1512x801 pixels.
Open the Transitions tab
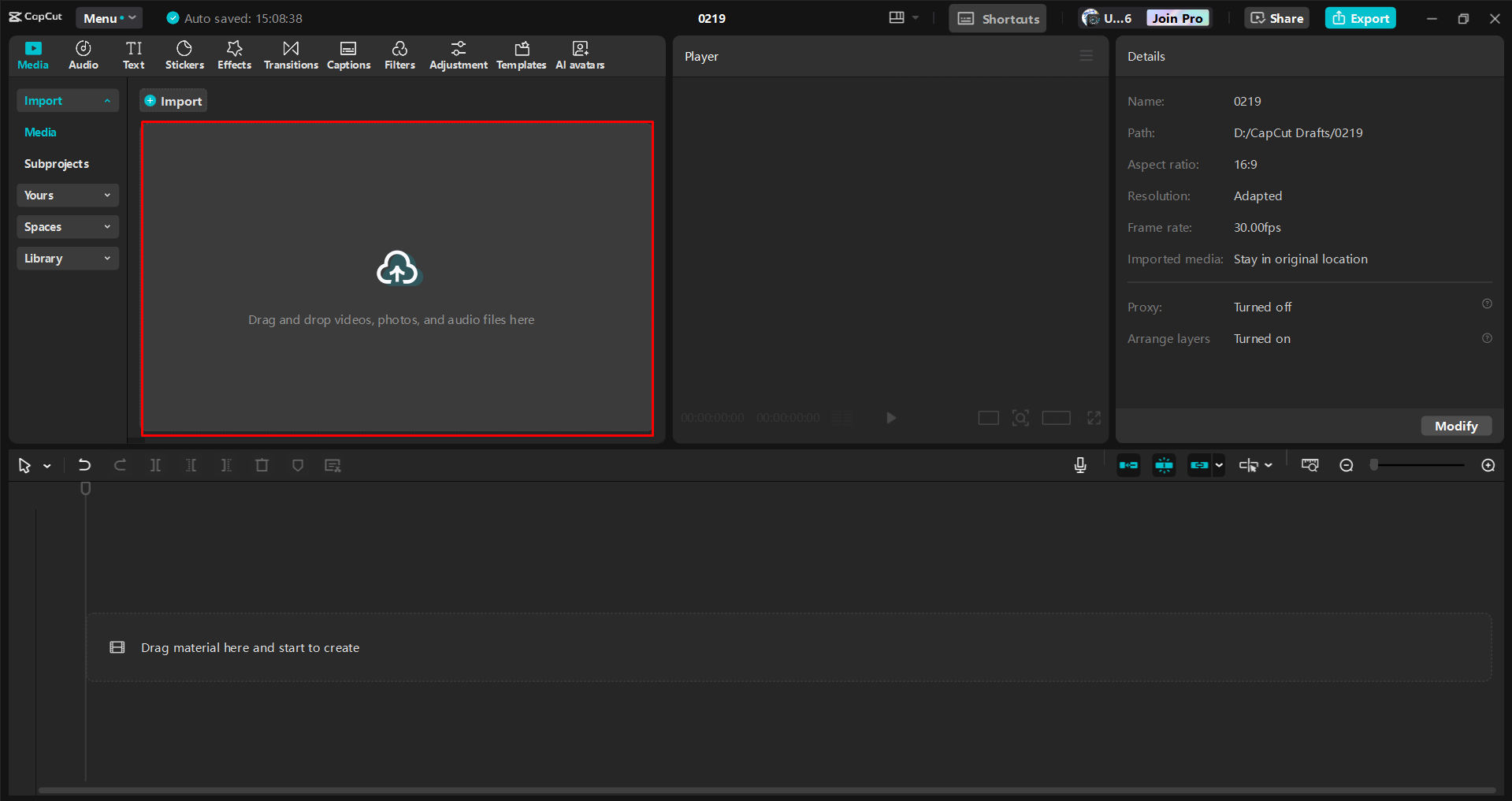[291, 55]
